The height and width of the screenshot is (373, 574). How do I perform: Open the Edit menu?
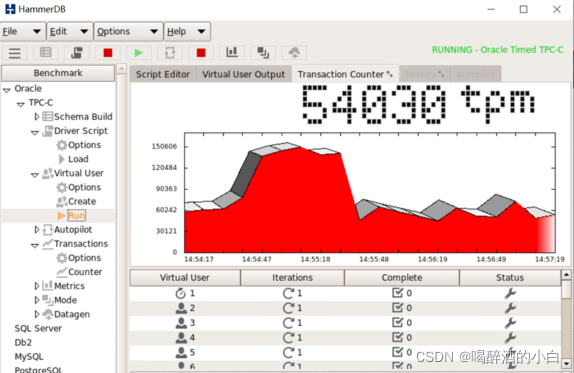(70, 31)
